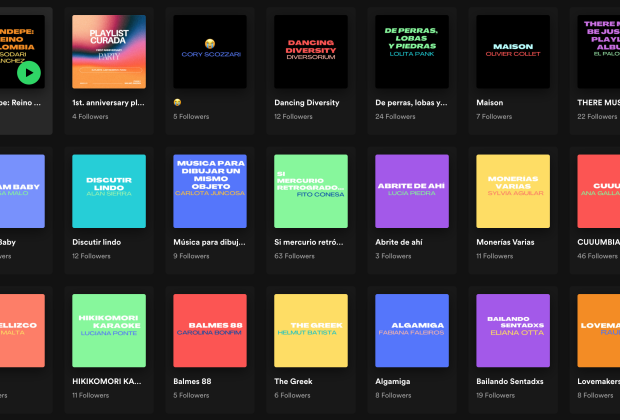The height and width of the screenshot is (420, 620).
Task: Click the Maison playlist title text
Action: [492, 102]
